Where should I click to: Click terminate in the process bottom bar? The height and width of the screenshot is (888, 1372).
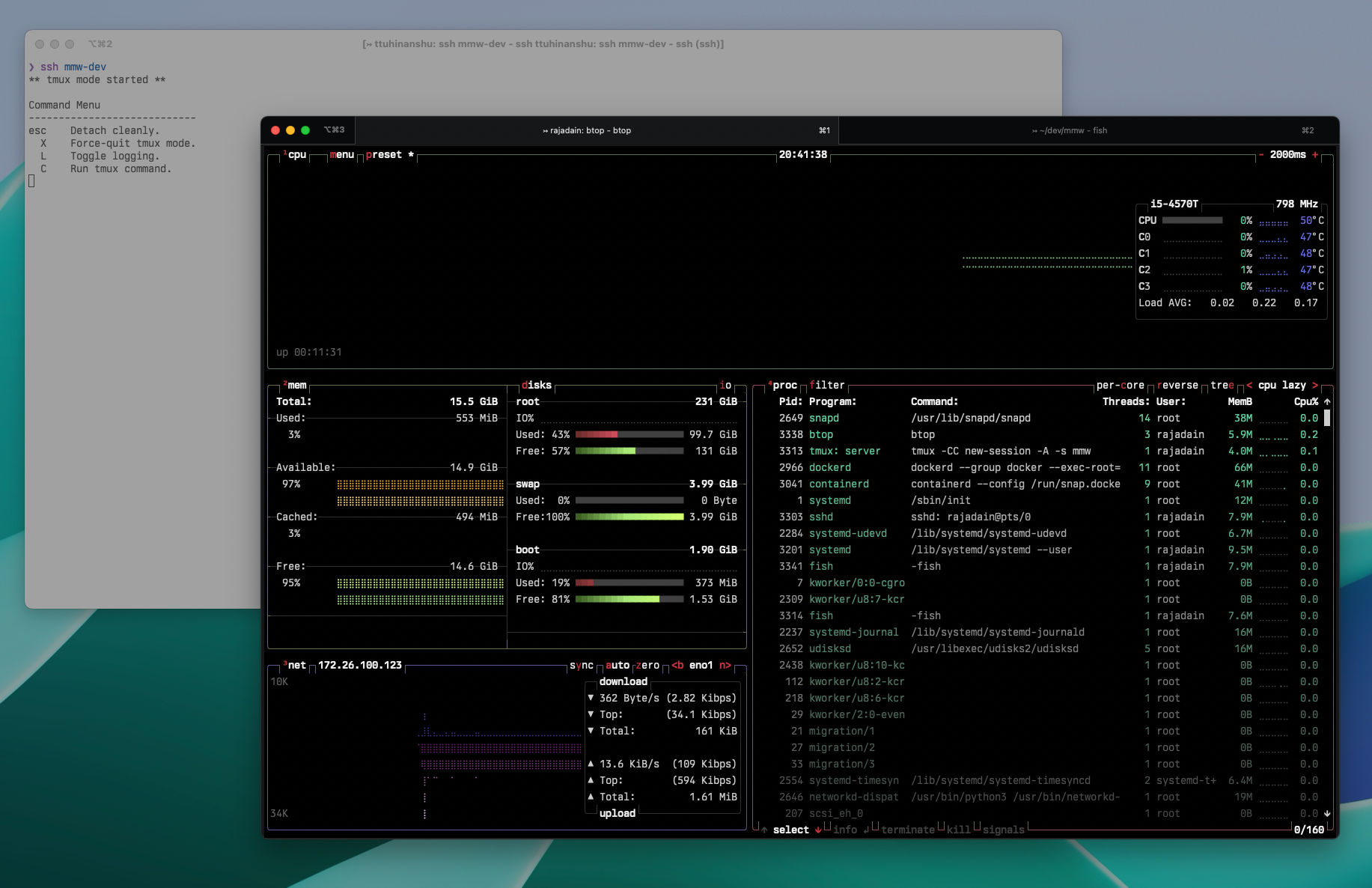(x=908, y=830)
